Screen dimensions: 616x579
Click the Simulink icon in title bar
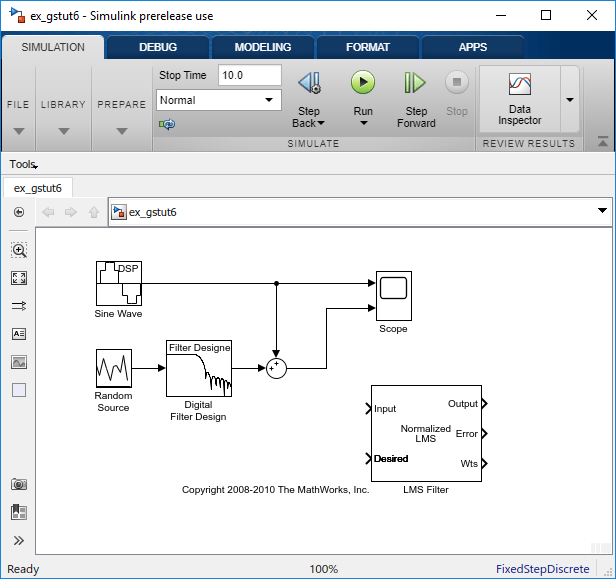(18, 15)
